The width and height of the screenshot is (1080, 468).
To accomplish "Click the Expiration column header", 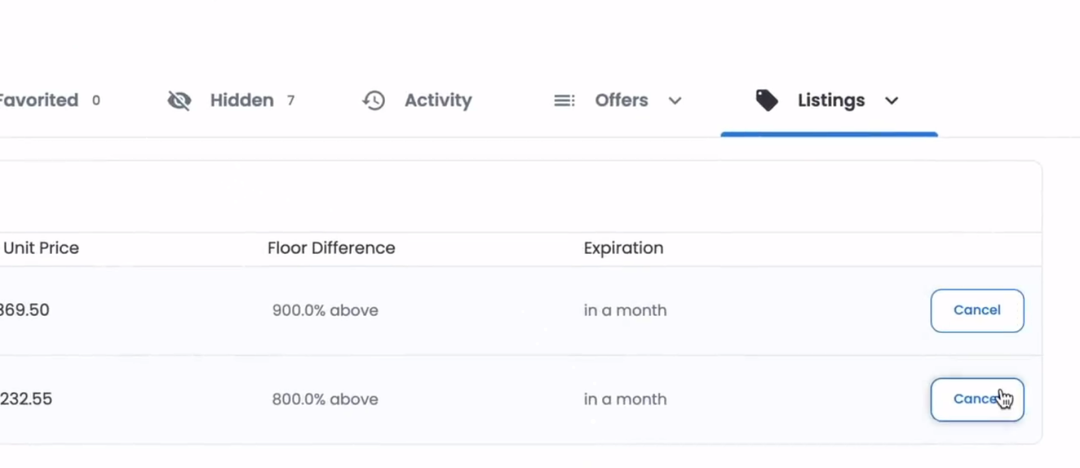I will (623, 248).
